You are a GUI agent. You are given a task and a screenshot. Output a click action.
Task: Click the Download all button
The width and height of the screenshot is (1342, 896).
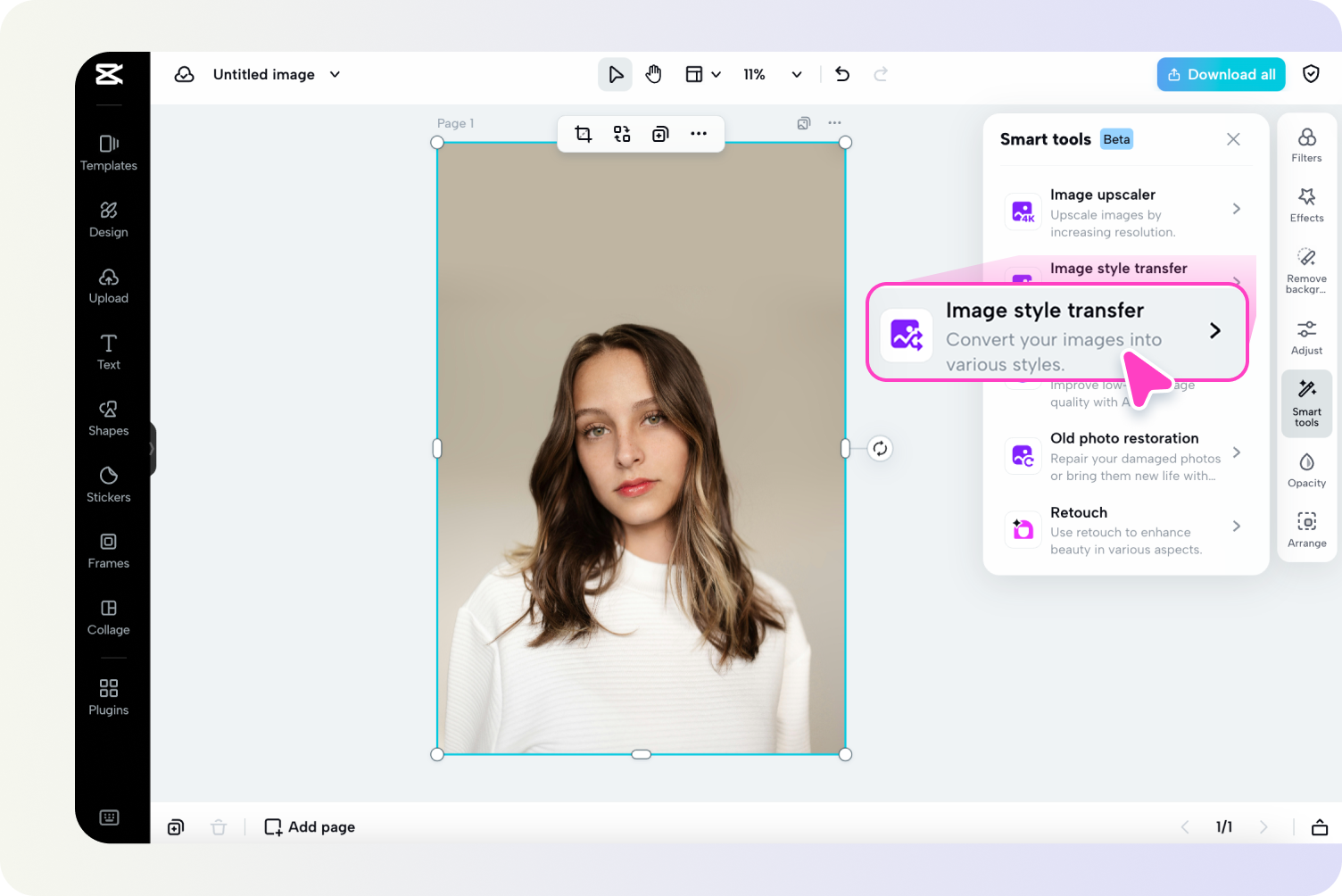tap(1221, 74)
